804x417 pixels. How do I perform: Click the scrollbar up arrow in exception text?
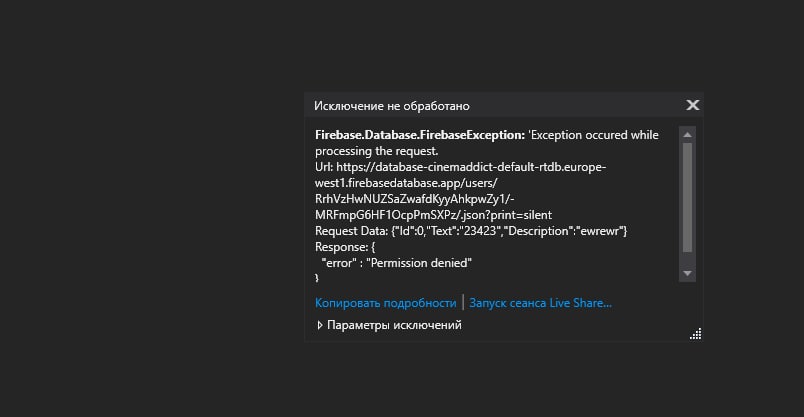click(x=688, y=134)
